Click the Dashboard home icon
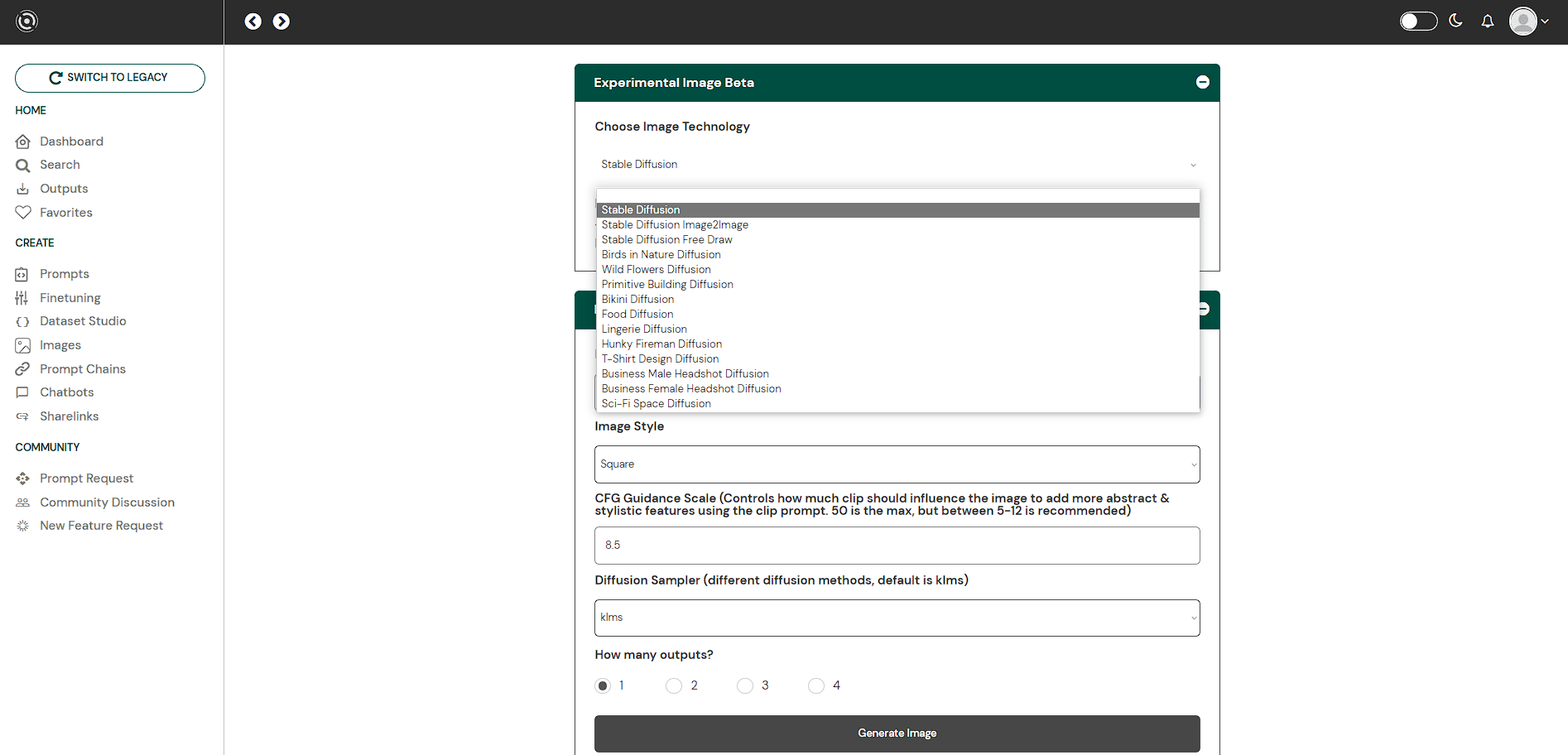This screenshot has height=755, width=1568. (23, 142)
